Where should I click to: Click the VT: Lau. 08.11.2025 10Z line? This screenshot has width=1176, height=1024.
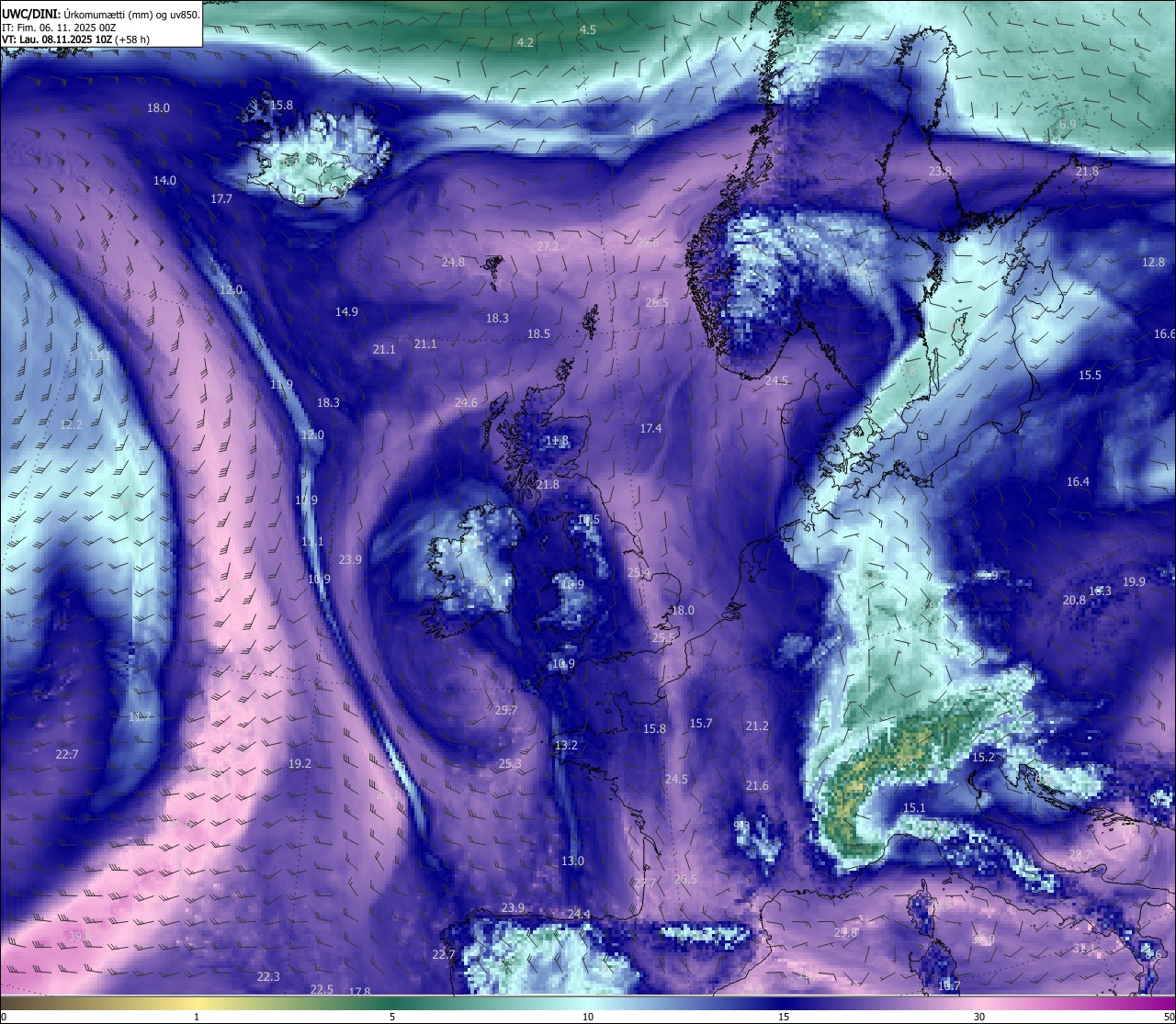pyautogui.click(x=75, y=39)
